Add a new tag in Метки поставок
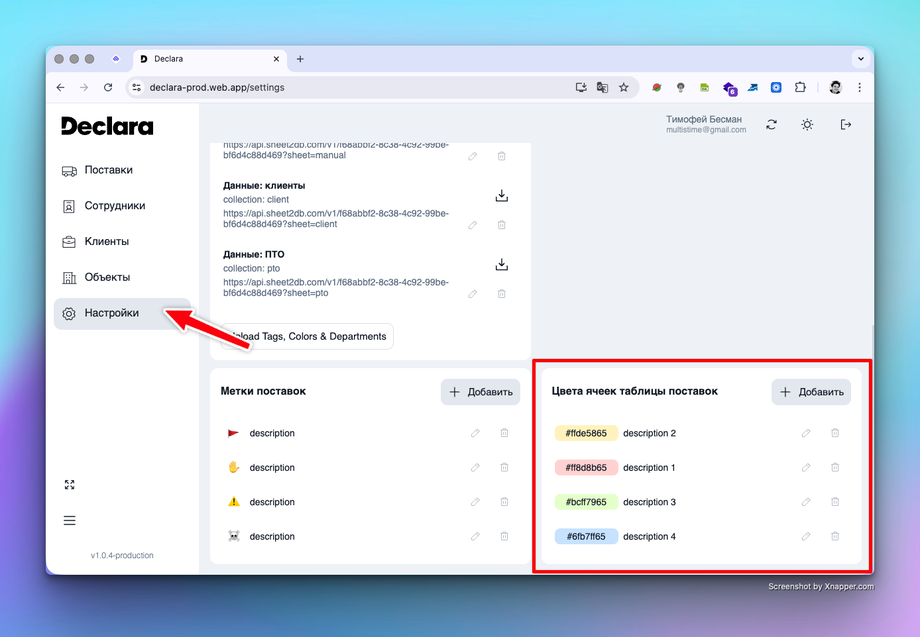Viewport: 920px width, 637px height. click(x=481, y=392)
